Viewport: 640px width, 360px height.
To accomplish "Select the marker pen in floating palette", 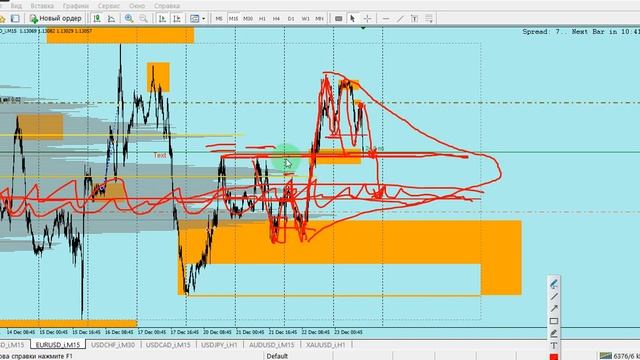I will point(553,284).
